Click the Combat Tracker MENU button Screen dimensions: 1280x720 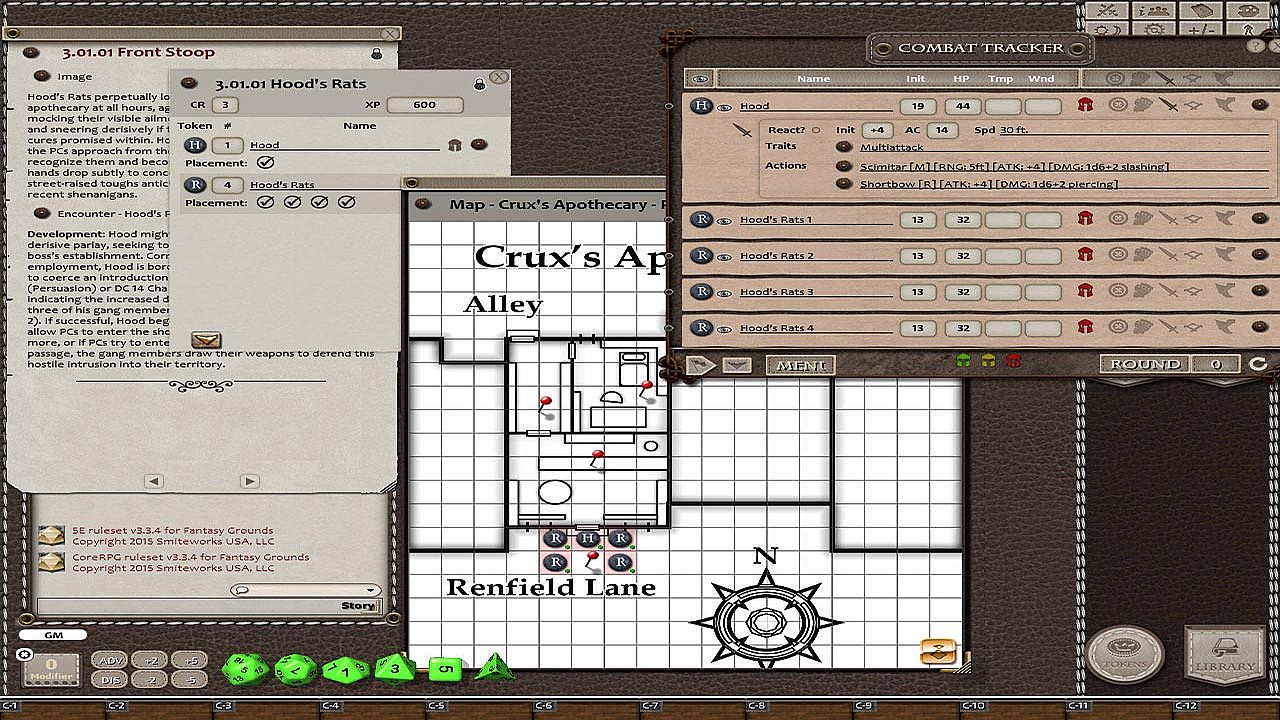[801, 365]
